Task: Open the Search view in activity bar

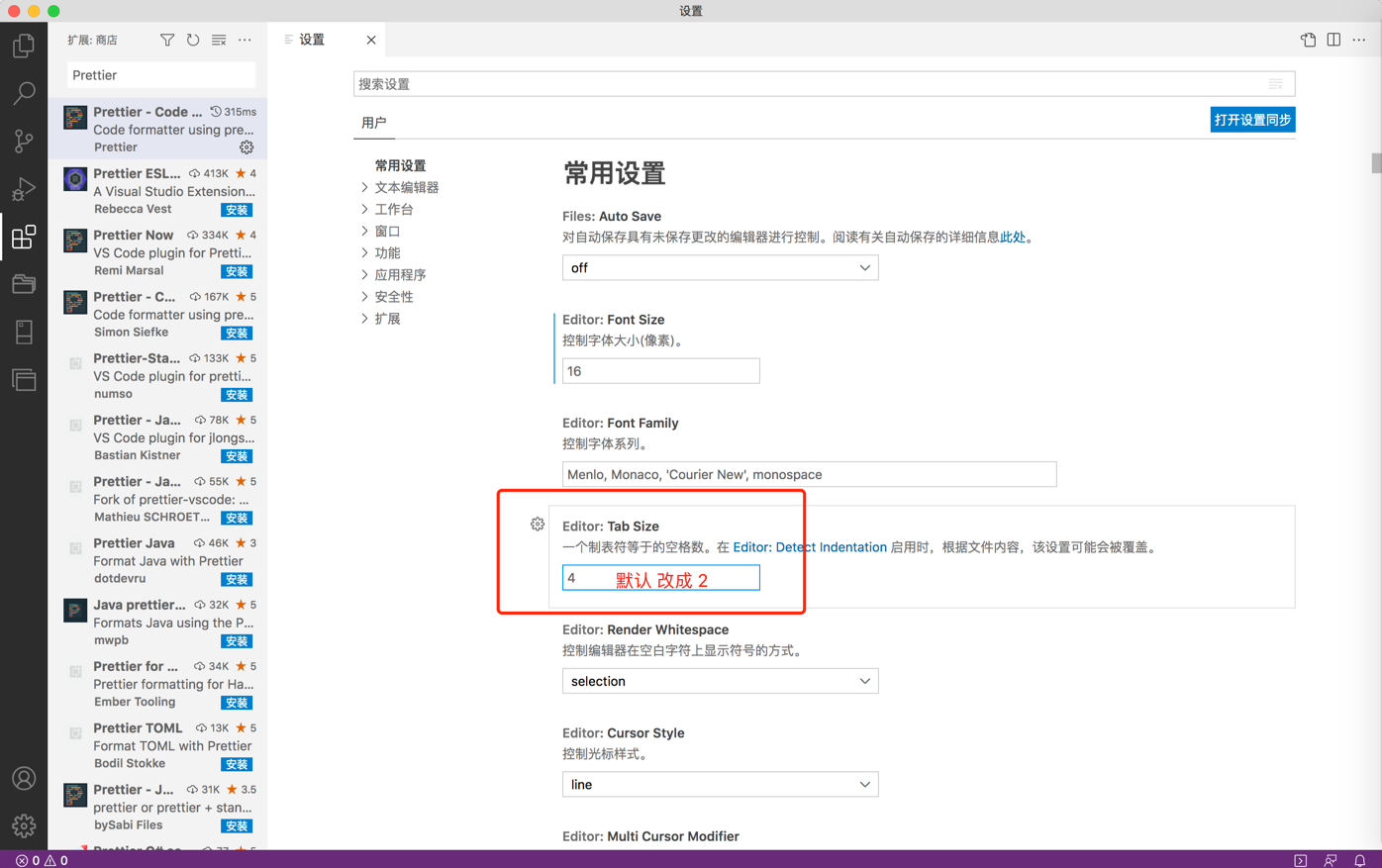Action: (x=24, y=93)
